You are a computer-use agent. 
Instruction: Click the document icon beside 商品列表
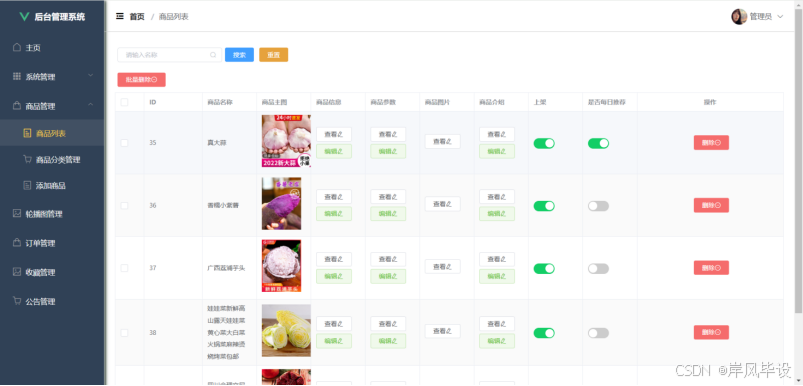[27, 133]
